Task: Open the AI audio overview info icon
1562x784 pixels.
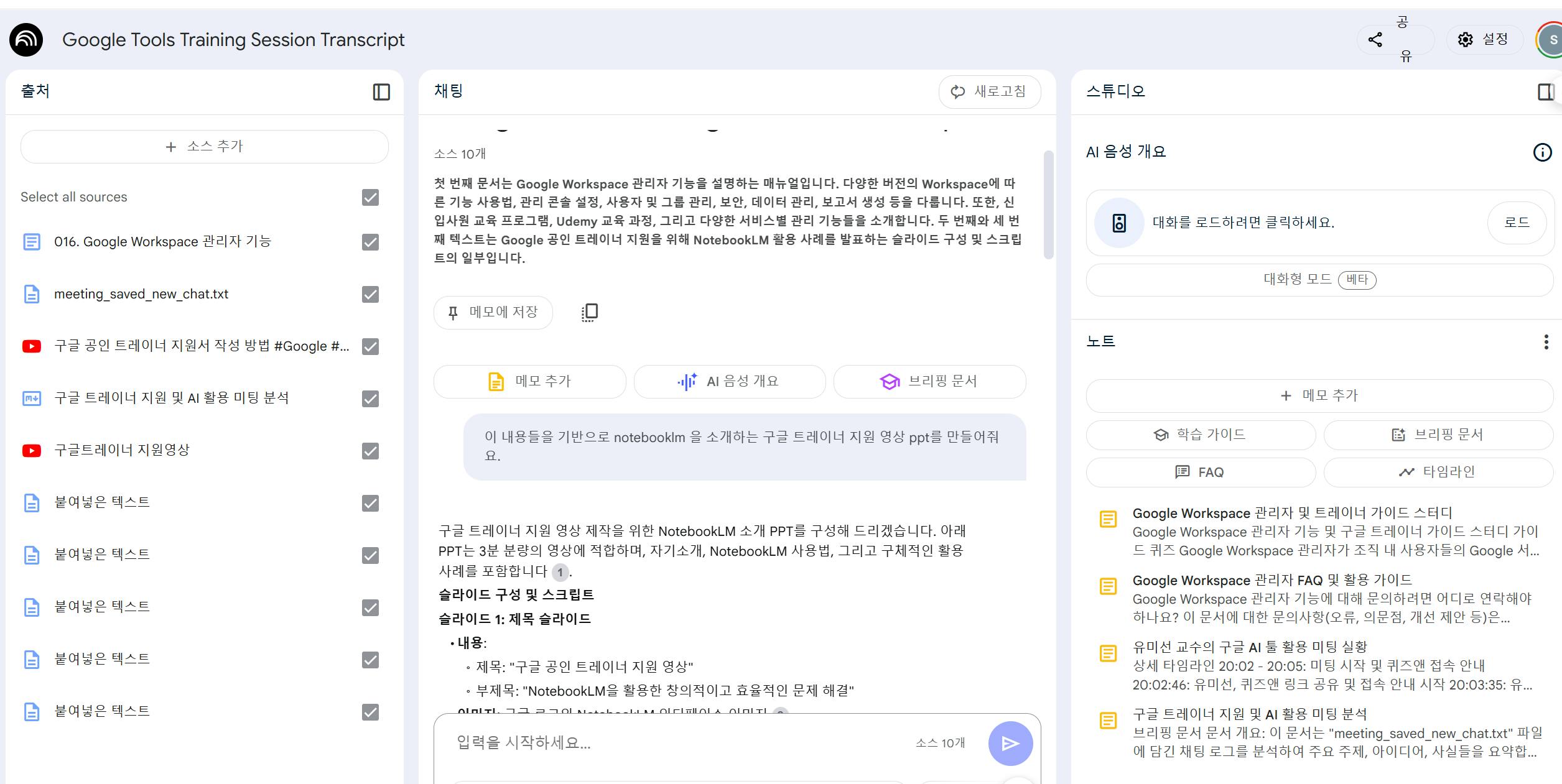Action: 1542,152
